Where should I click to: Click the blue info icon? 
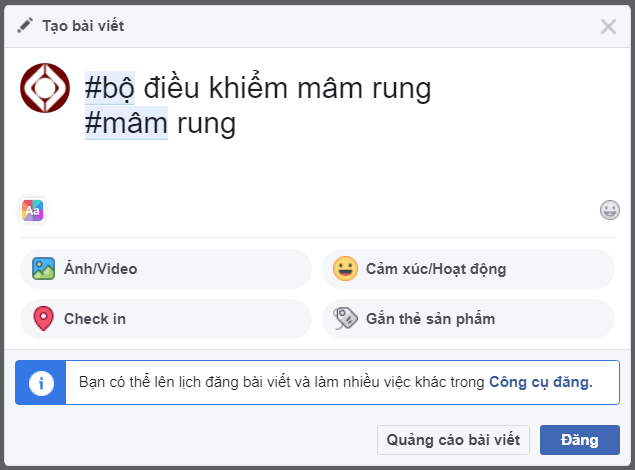coord(41,382)
